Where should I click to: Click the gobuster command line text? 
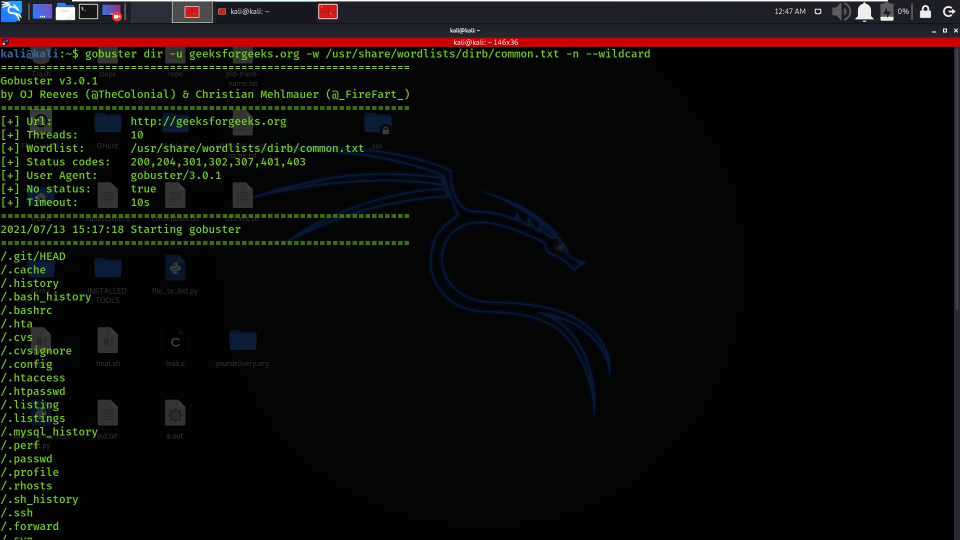pos(367,54)
